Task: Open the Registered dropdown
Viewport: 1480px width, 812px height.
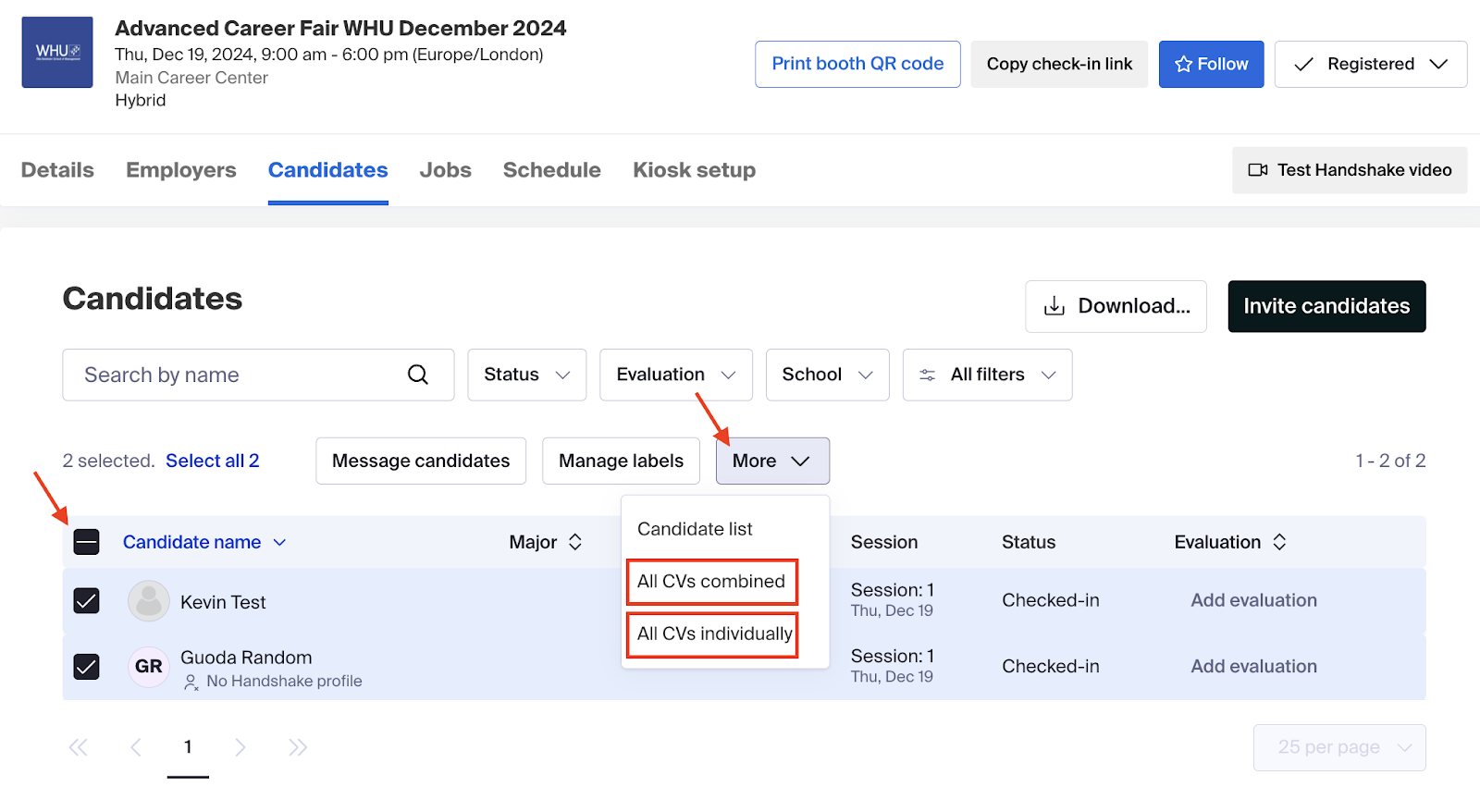Action: [x=1370, y=65]
